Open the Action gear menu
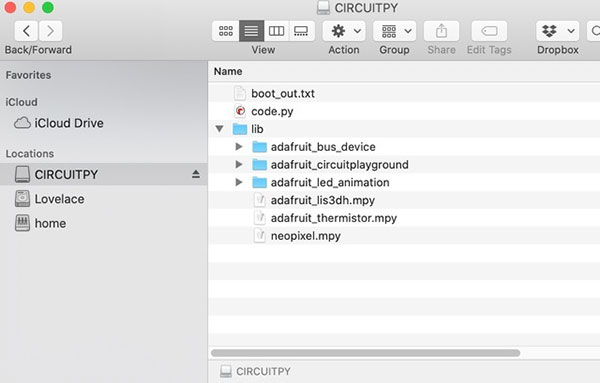Viewport: 600px width, 383px height. tap(344, 31)
